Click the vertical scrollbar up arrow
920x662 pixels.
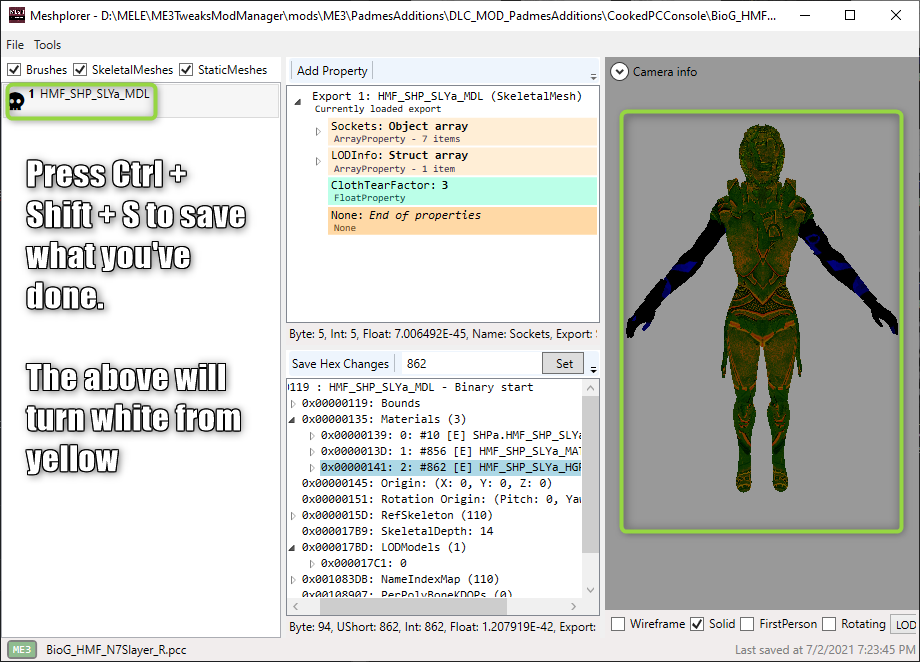pos(590,388)
